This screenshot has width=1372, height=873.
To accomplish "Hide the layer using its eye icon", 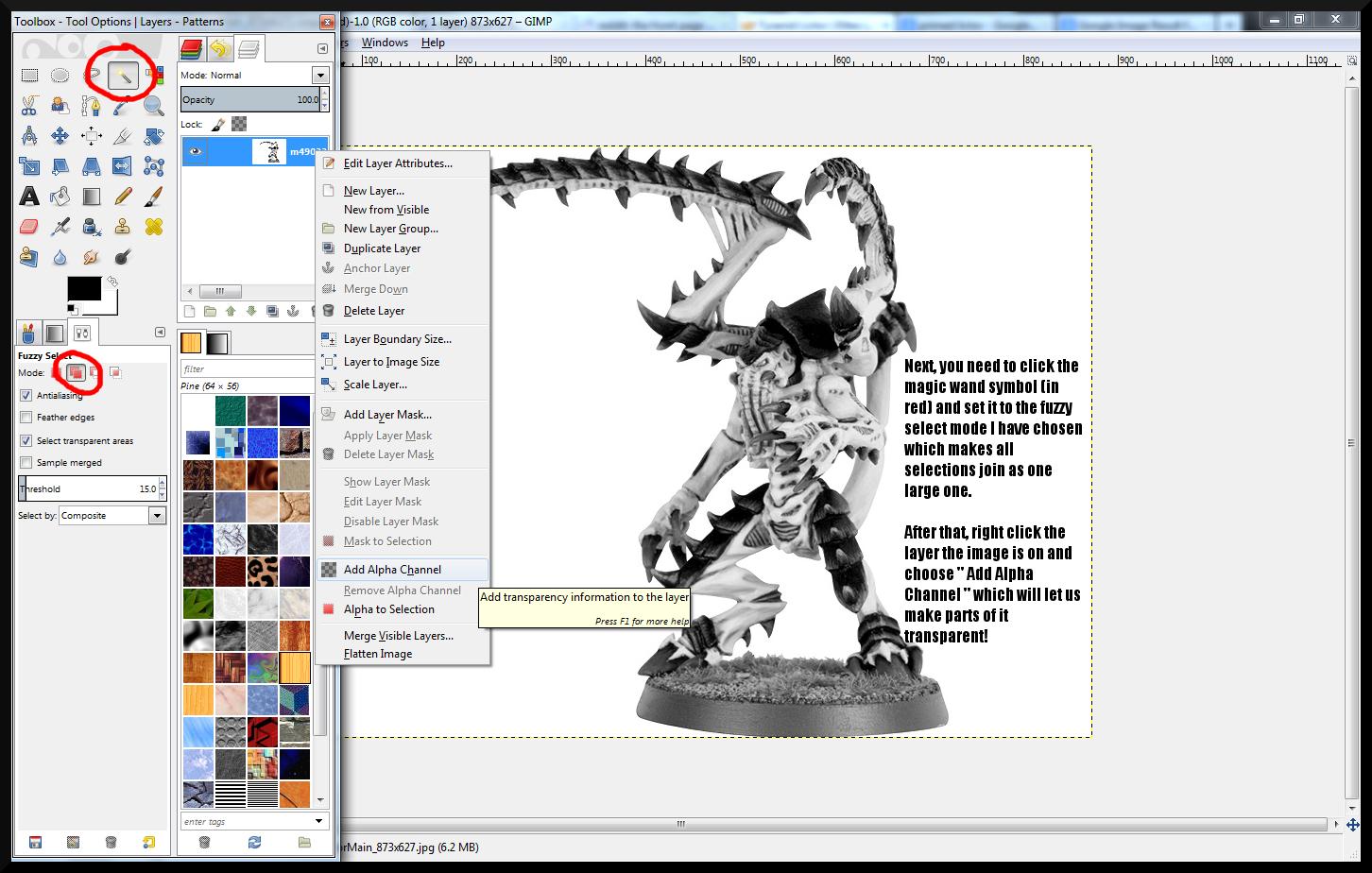I will 195,151.
